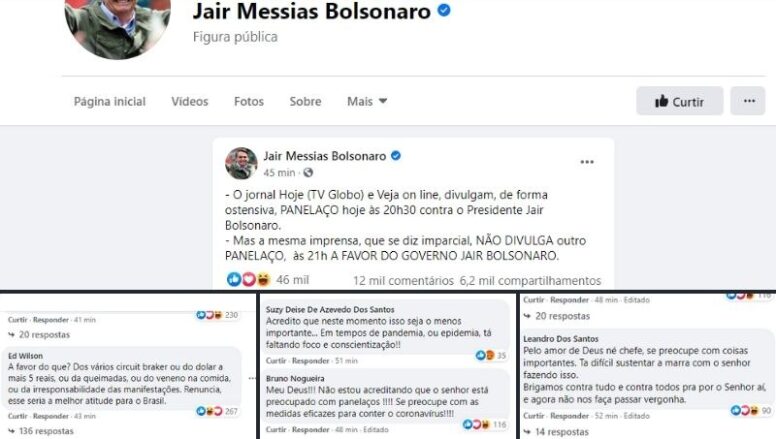View reactions on Ed Wilson's comment
The image size is (776, 439).
(217, 411)
